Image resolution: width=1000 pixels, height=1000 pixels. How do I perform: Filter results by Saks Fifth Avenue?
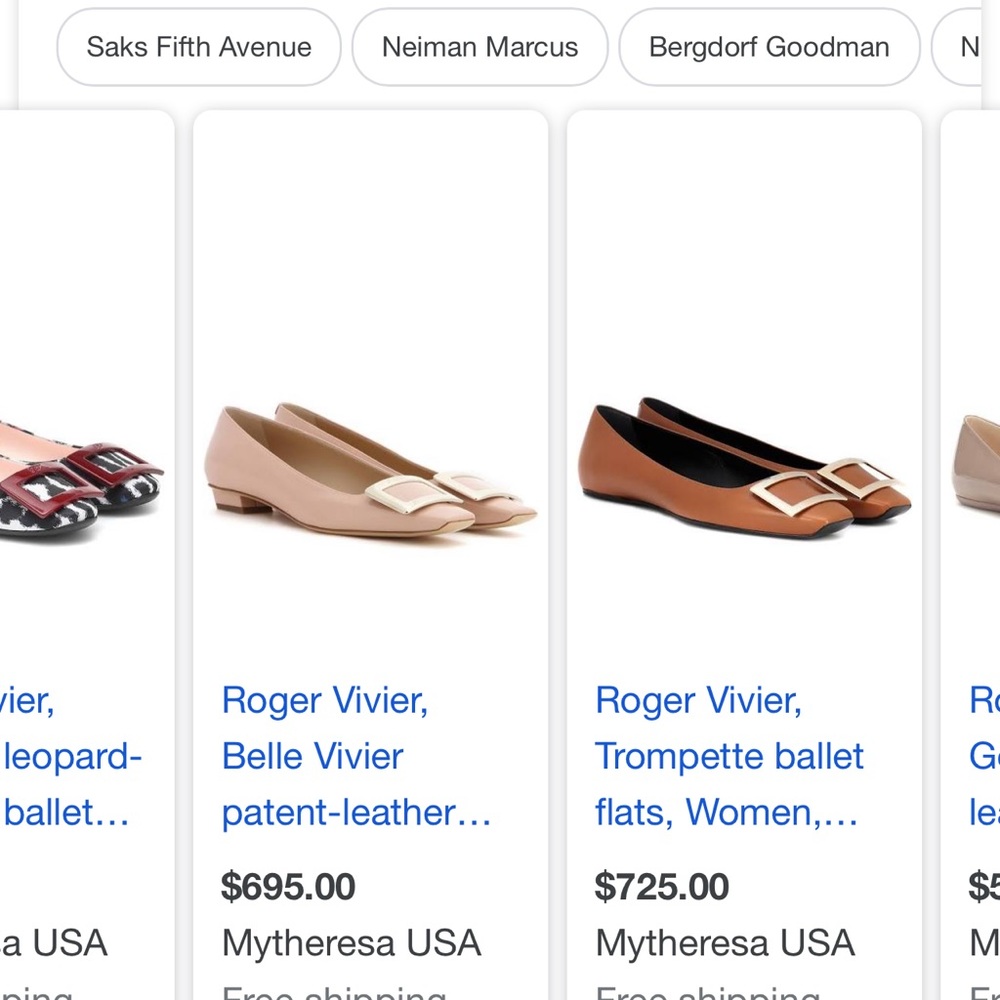(x=197, y=47)
